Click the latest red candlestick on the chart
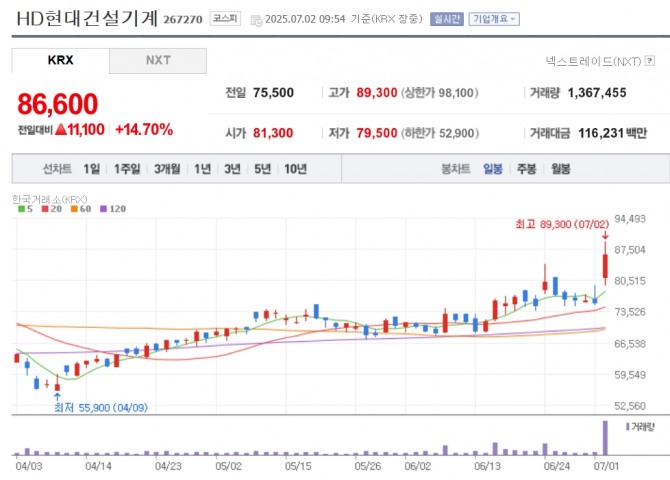The image size is (670, 480). pos(605,266)
